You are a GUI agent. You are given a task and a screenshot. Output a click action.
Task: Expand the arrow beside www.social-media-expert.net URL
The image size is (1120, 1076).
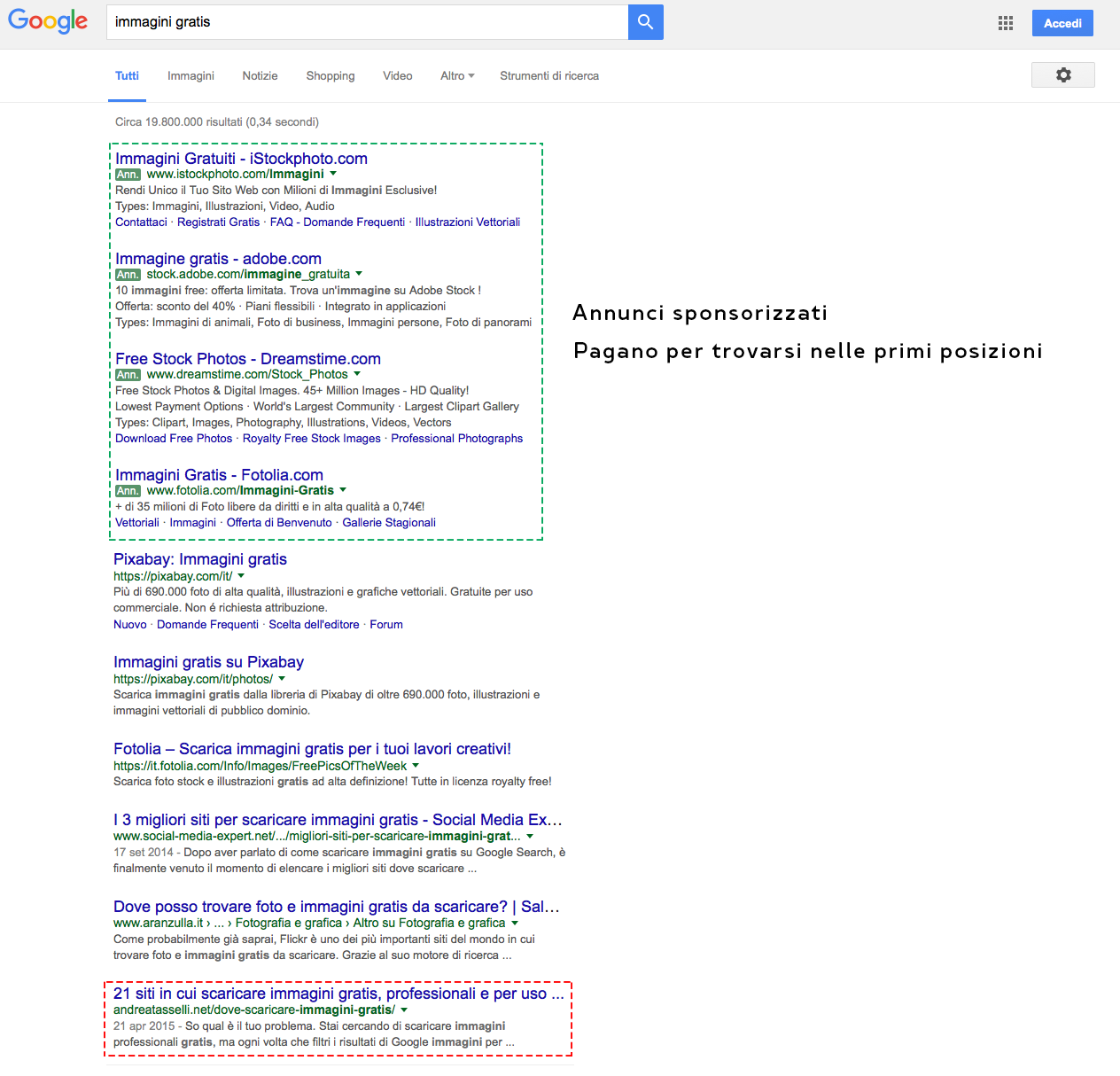point(530,836)
